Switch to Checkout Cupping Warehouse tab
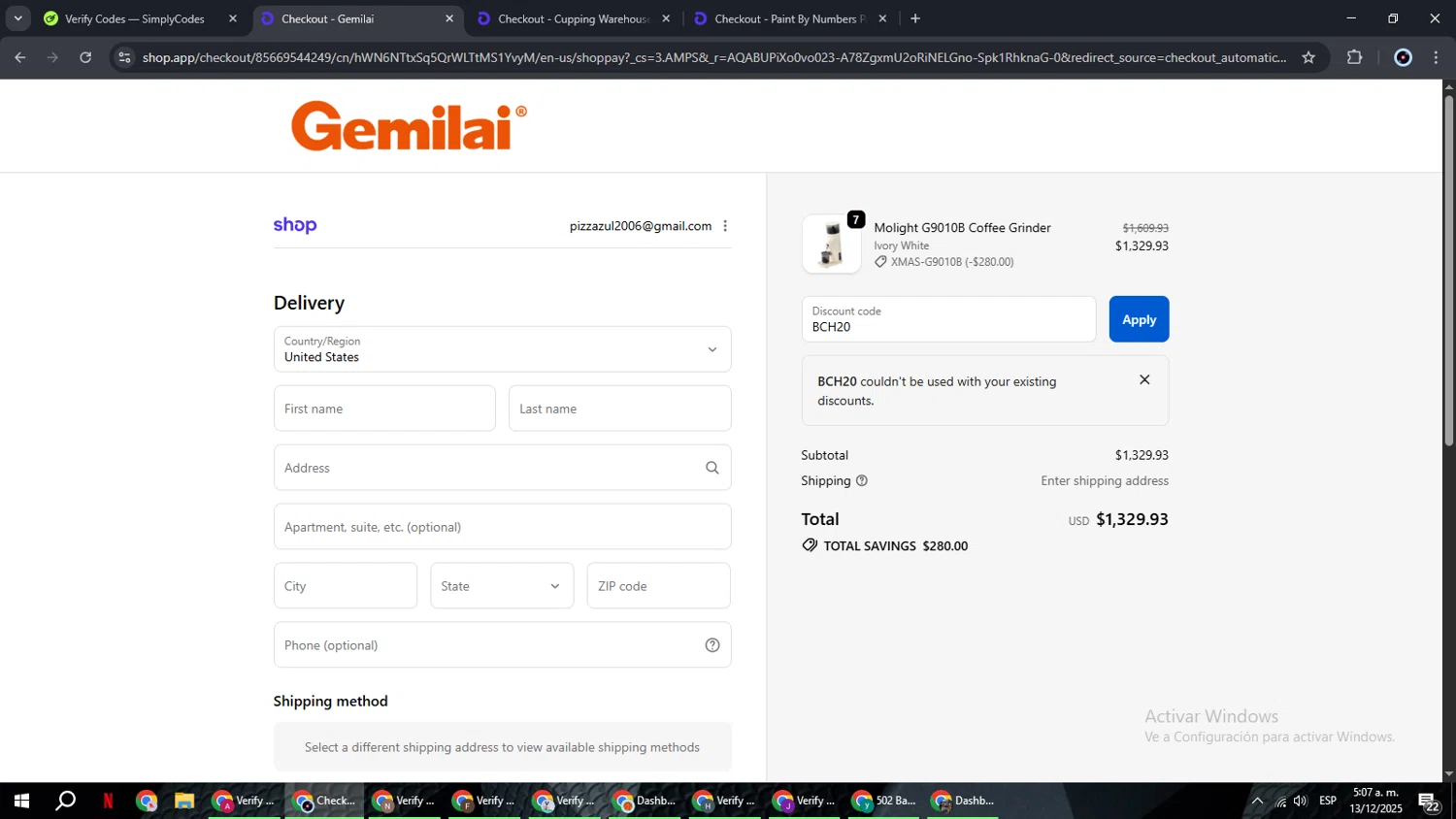Image resolution: width=1456 pixels, height=819 pixels. 573,18
